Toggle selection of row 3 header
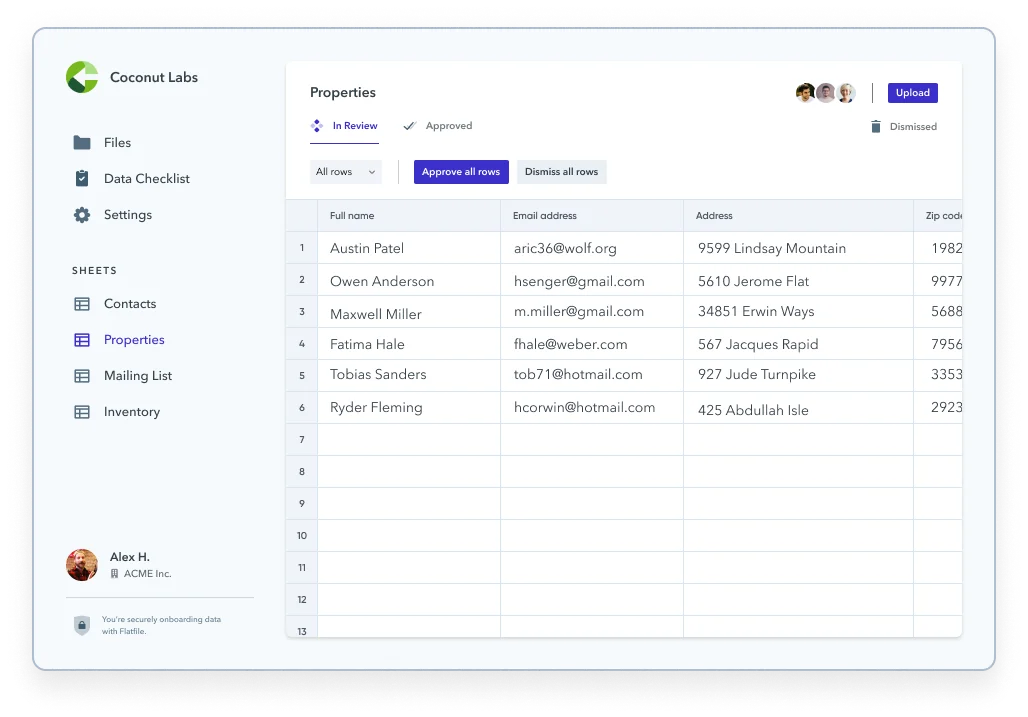This screenshot has width=1028, height=717. (301, 312)
